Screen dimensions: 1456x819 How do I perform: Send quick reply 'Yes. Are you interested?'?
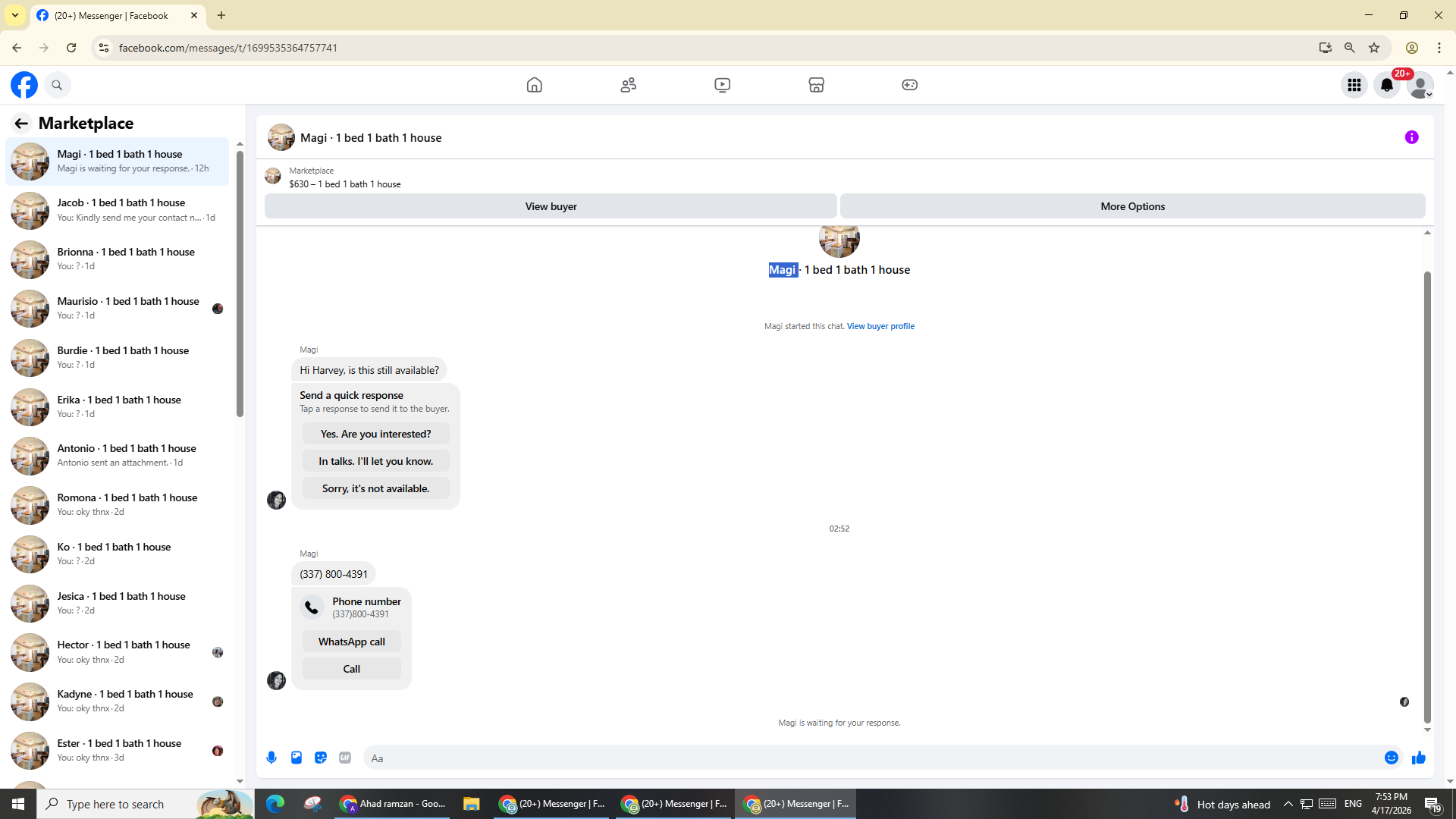click(x=375, y=434)
